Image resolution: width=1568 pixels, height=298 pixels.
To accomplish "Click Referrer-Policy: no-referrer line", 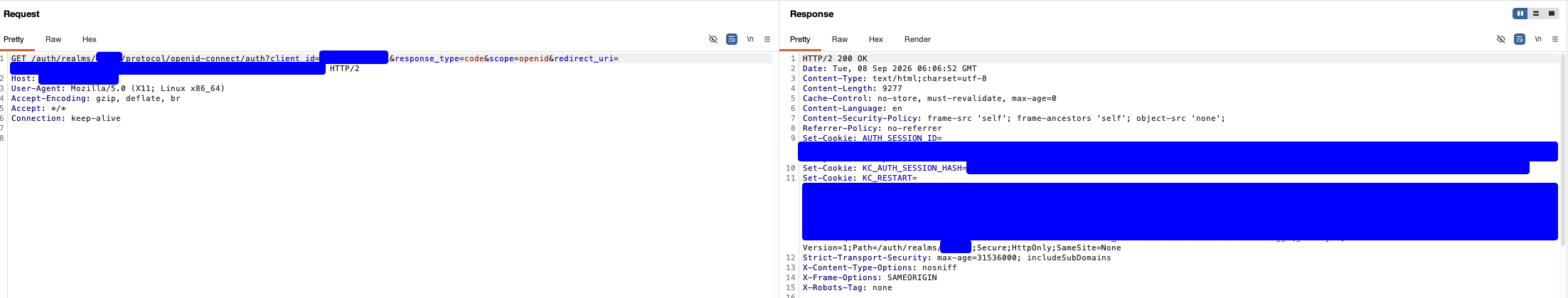I will (872, 128).
